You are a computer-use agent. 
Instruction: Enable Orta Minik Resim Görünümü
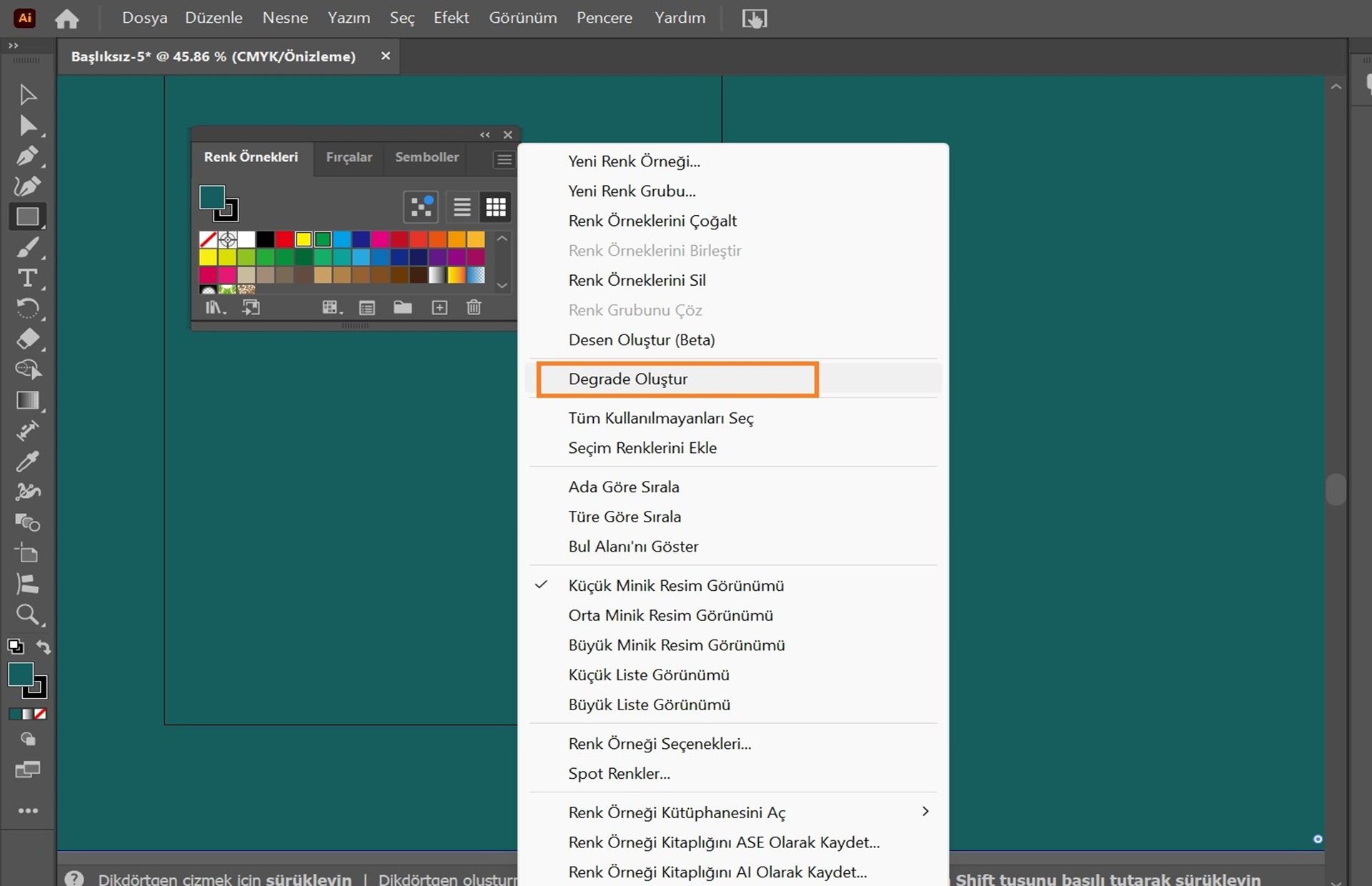coord(670,615)
